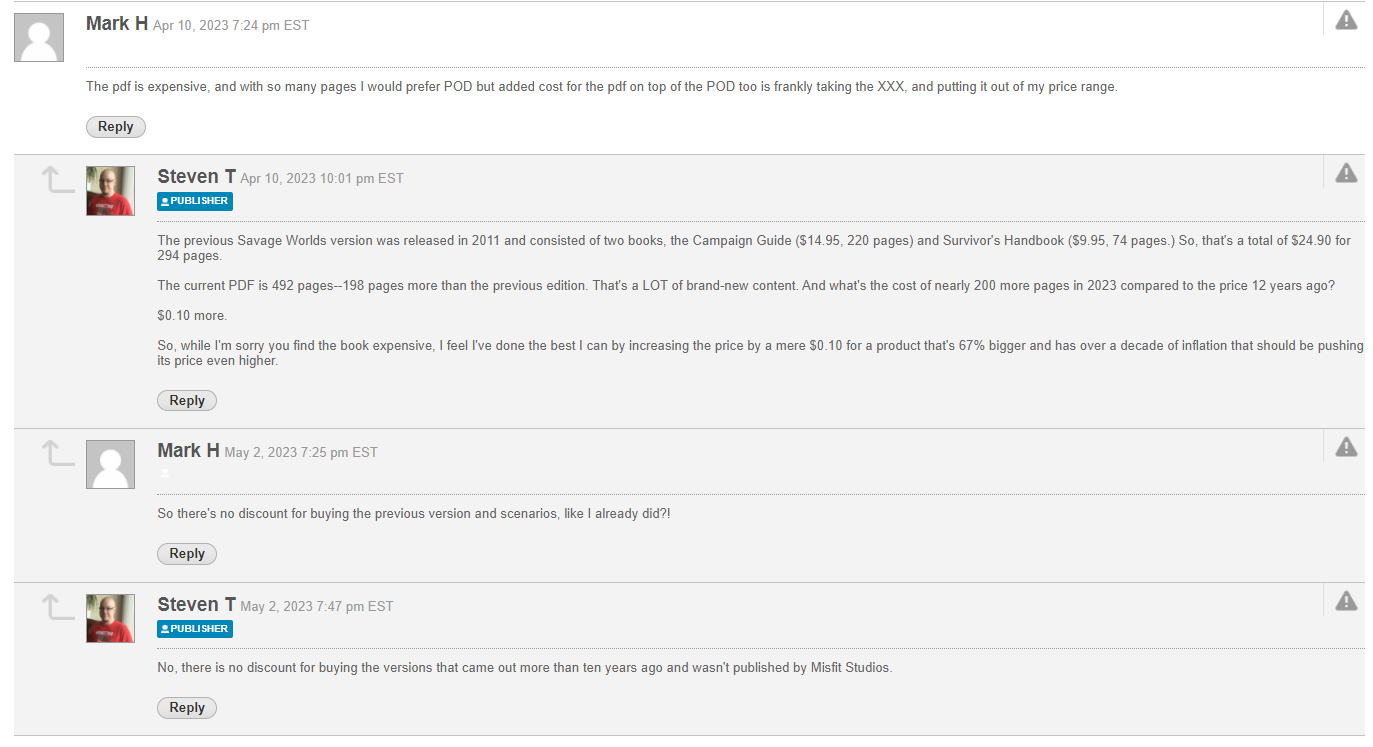This screenshot has height=747, width=1373.
Task: Click reply-arrow icon beside Mark H's May 2 comment
Action: 57,455
